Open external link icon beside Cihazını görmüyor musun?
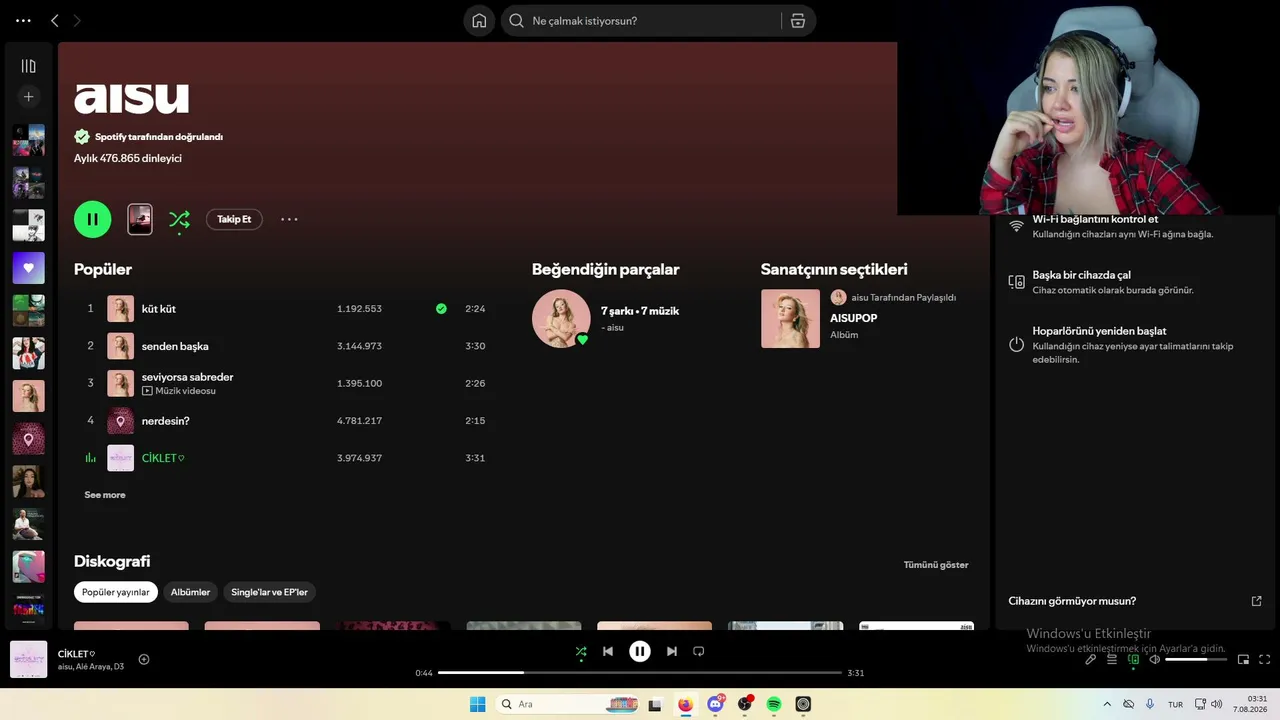Image resolution: width=1280 pixels, height=720 pixels. click(1257, 601)
